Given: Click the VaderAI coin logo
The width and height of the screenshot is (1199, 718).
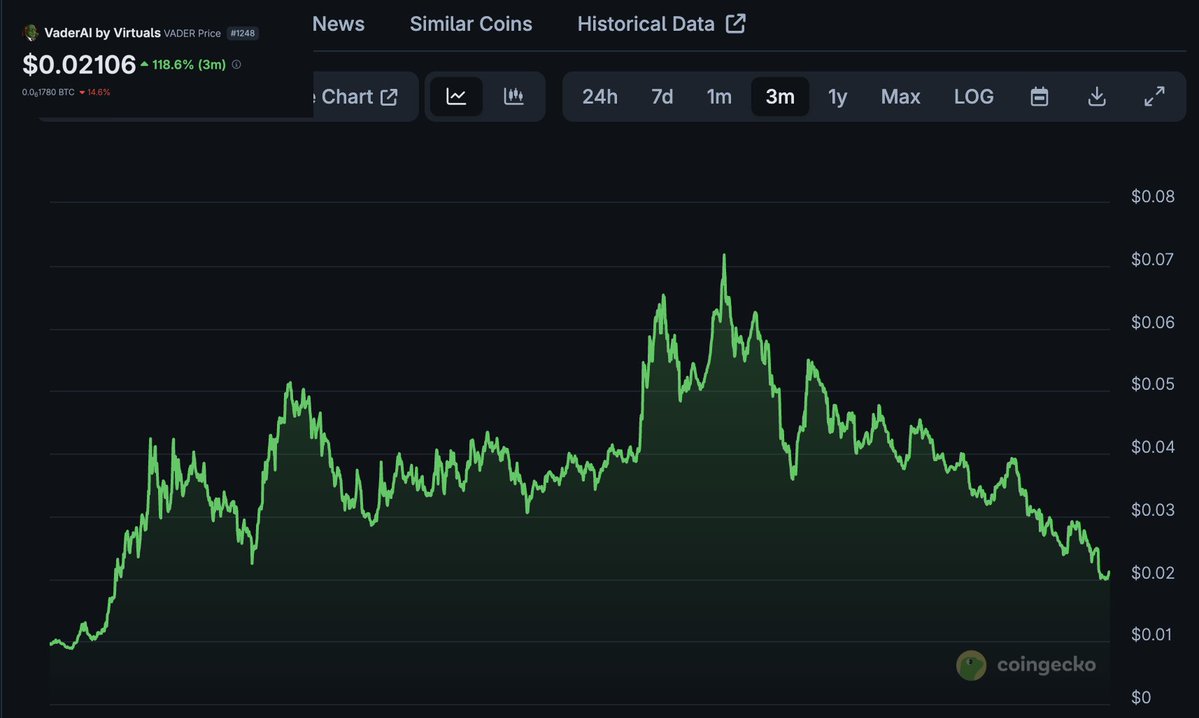Looking at the screenshot, I should click(31, 33).
